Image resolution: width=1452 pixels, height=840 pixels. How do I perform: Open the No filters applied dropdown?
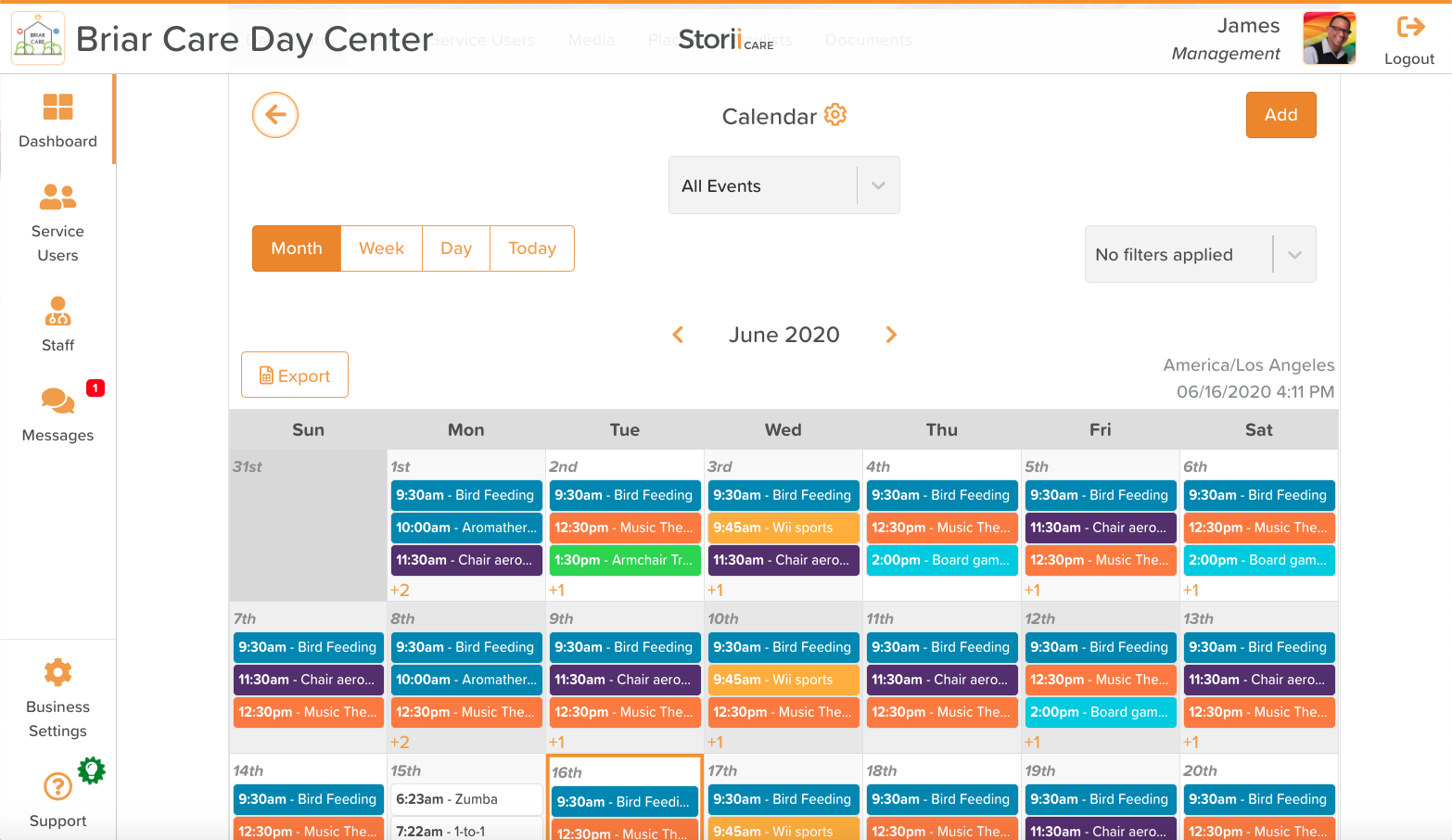[1199, 254]
